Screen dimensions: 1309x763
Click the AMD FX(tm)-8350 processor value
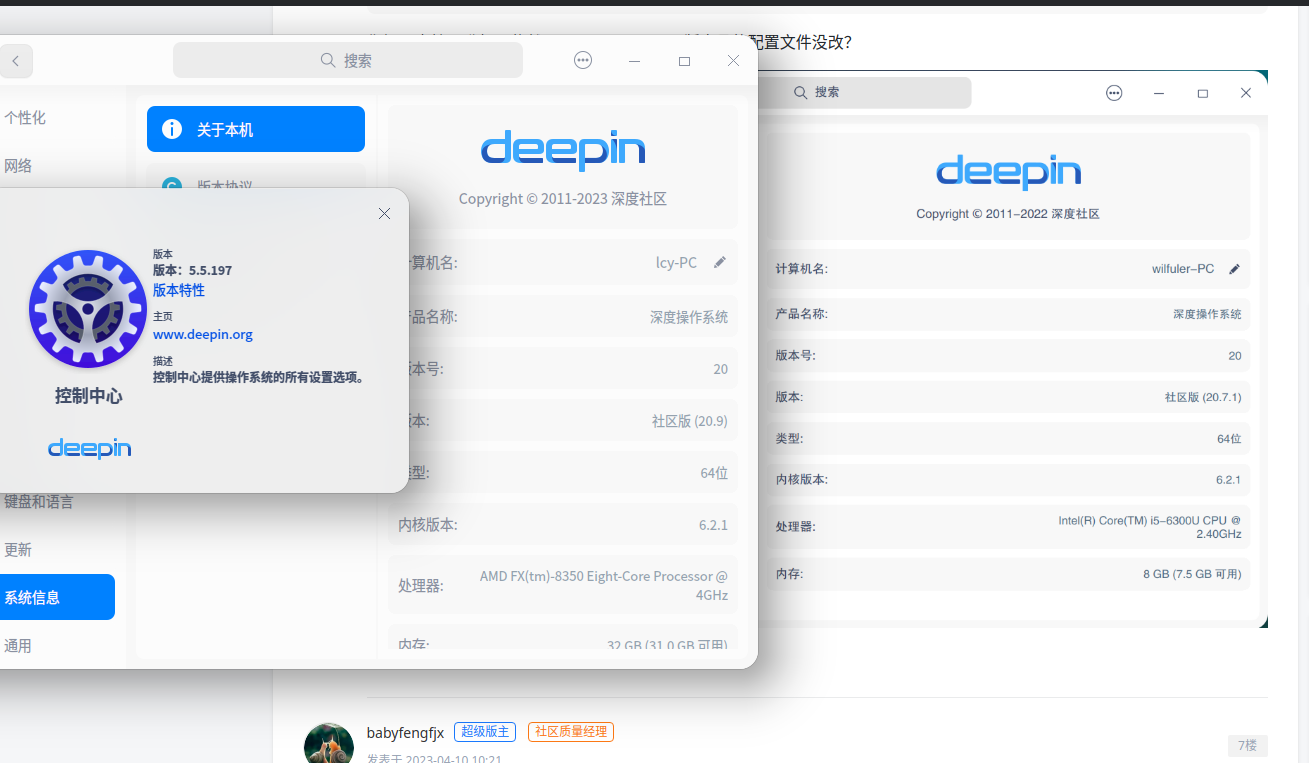[x=604, y=585]
